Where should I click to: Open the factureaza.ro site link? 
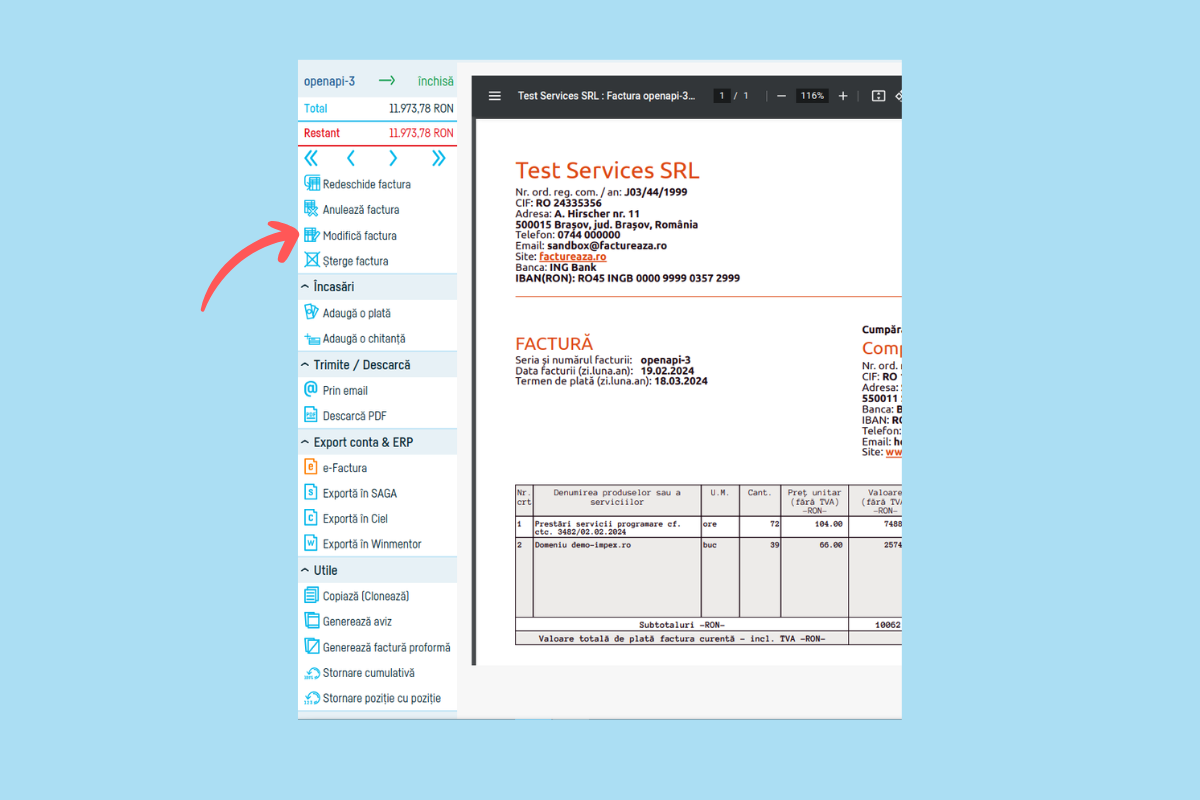point(572,257)
